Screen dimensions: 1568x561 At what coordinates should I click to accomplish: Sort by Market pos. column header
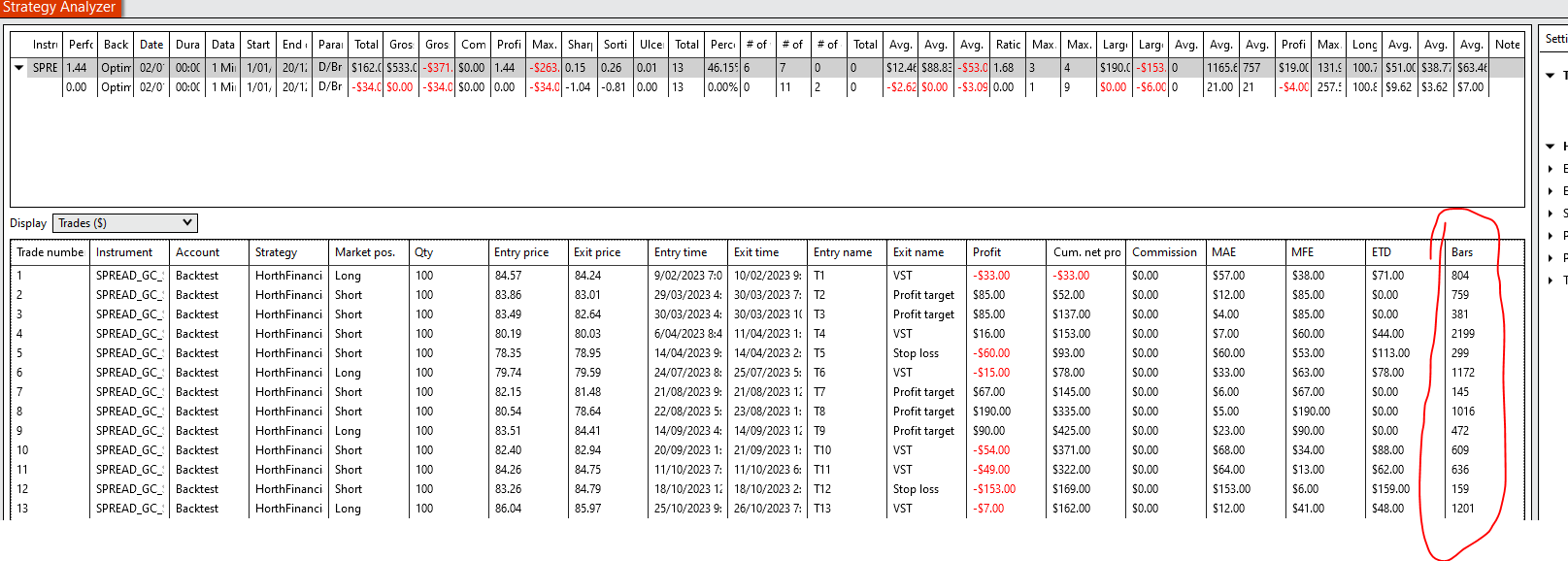pyautogui.click(x=369, y=252)
